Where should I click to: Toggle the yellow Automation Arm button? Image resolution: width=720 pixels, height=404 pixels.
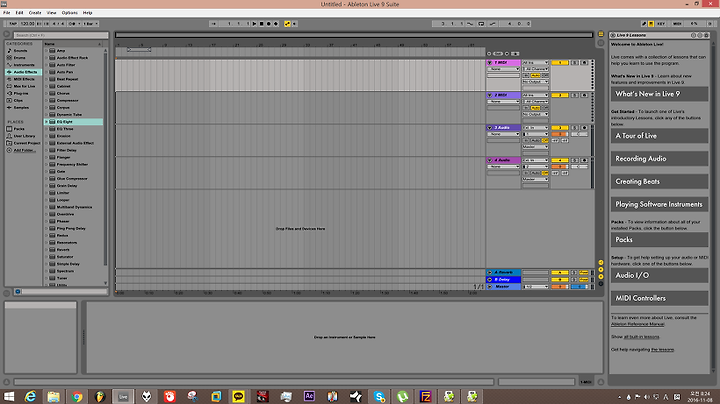click(287, 24)
